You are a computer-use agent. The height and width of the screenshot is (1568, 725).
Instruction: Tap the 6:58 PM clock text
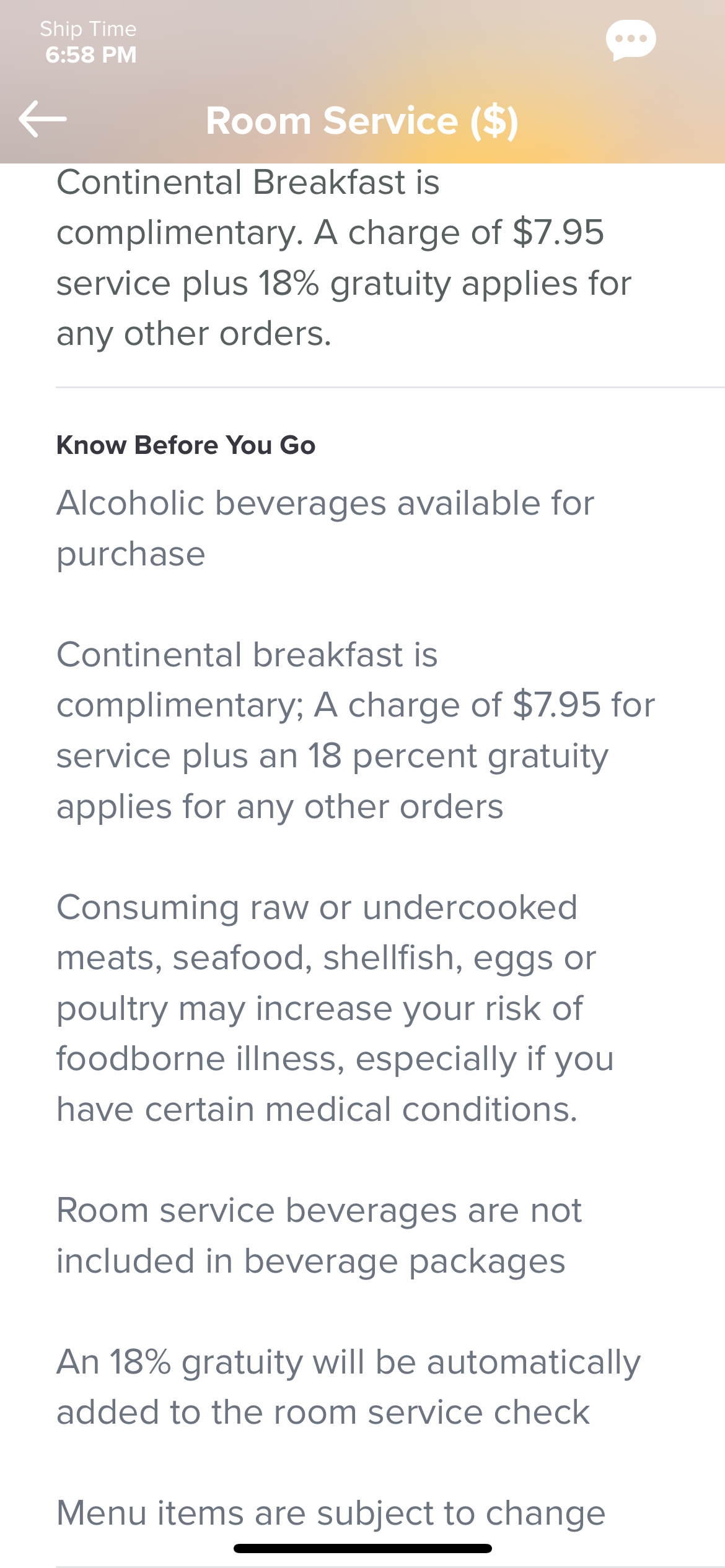tap(90, 54)
